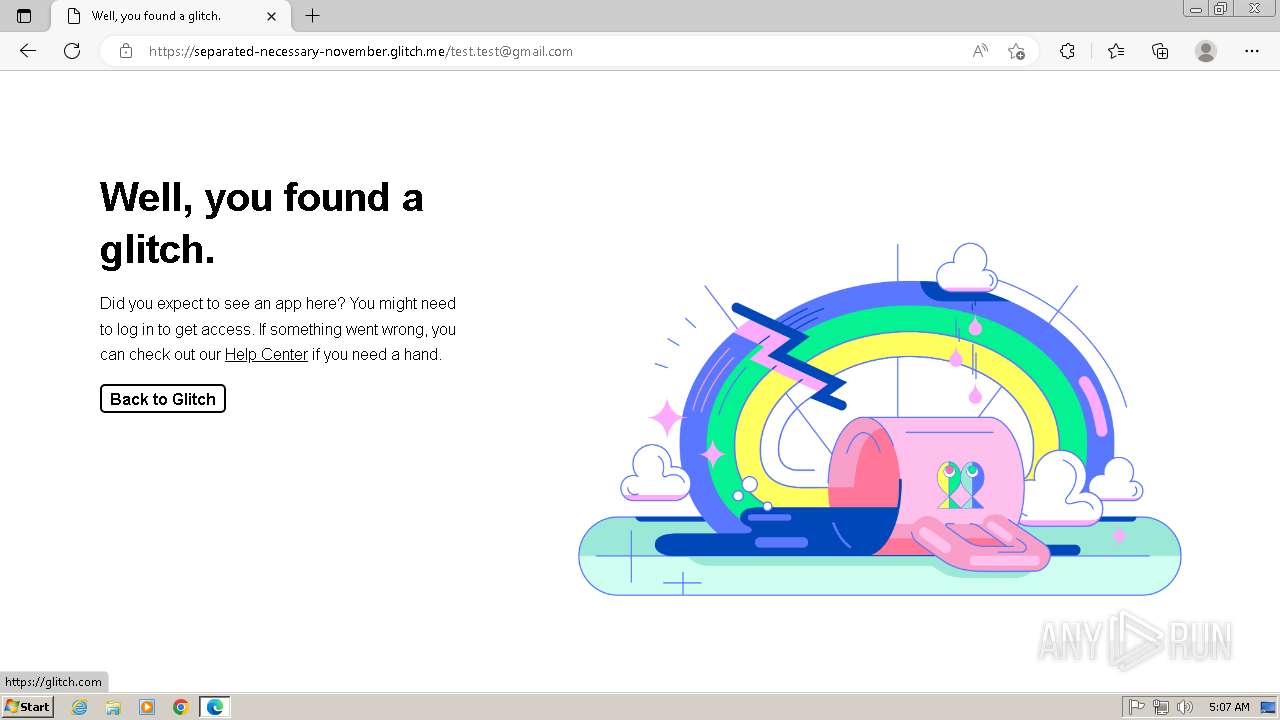Open File Explorer folder taskbar icon

(x=113, y=707)
